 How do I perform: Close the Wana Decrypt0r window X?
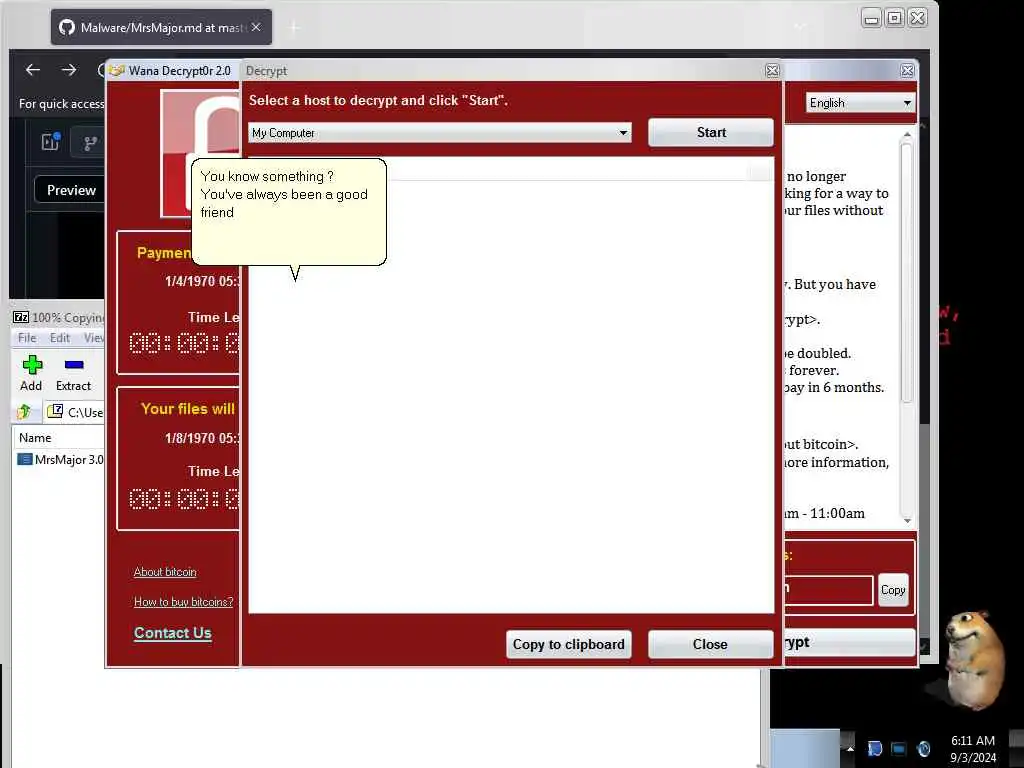tap(907, 71)
